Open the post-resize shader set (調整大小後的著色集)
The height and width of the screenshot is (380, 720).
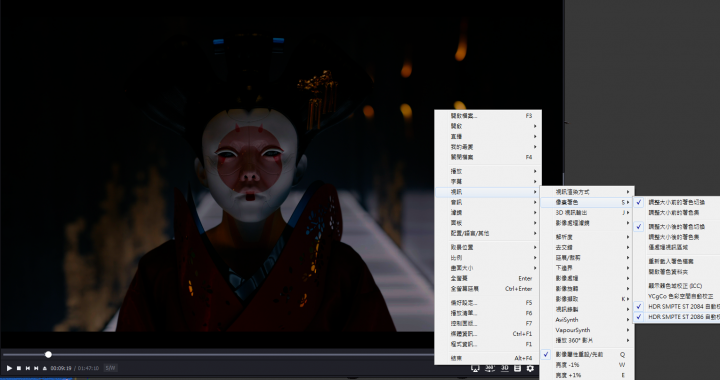(677, 237)
